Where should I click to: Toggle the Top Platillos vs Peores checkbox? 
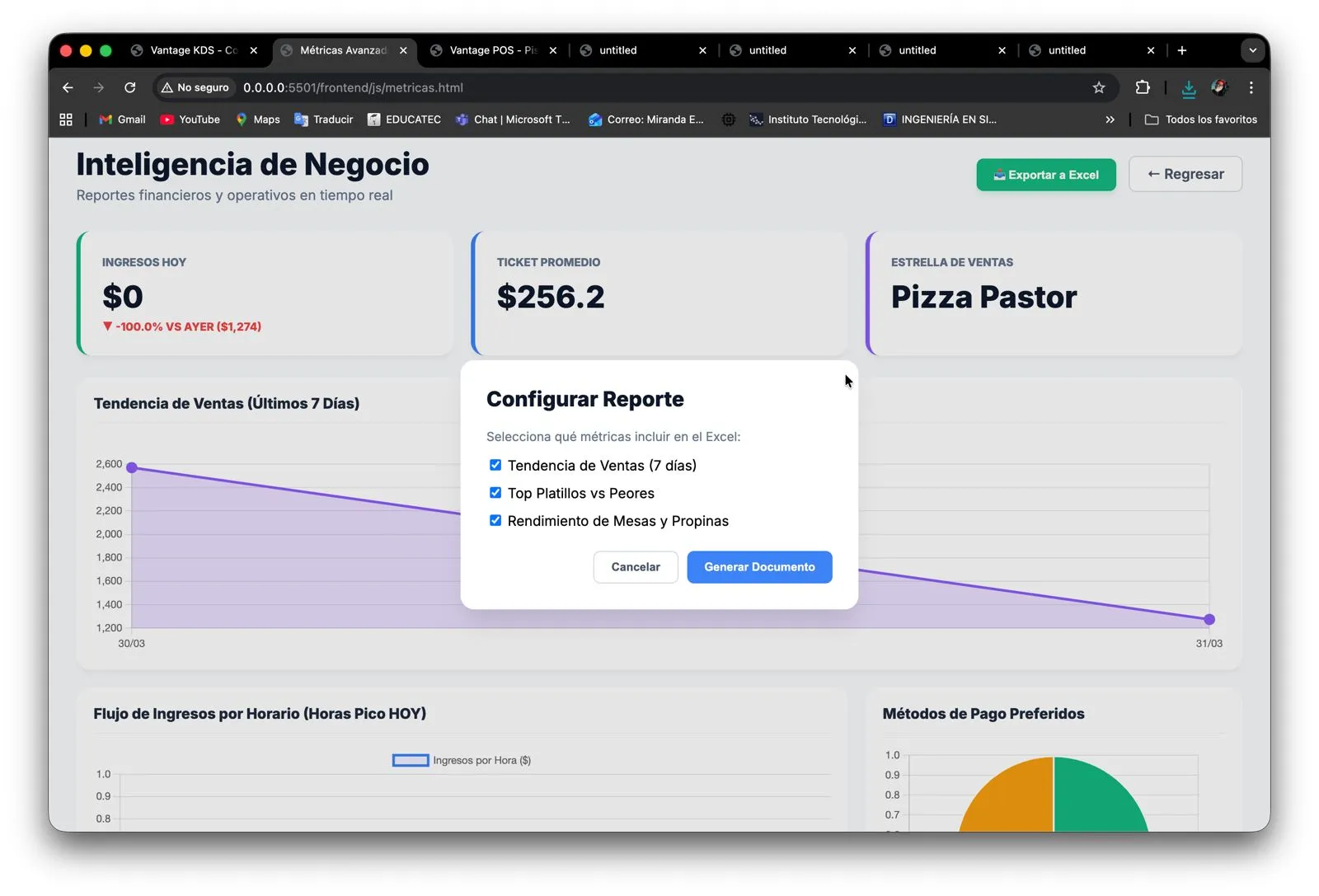pyautogui.click(x=495, y=493)
